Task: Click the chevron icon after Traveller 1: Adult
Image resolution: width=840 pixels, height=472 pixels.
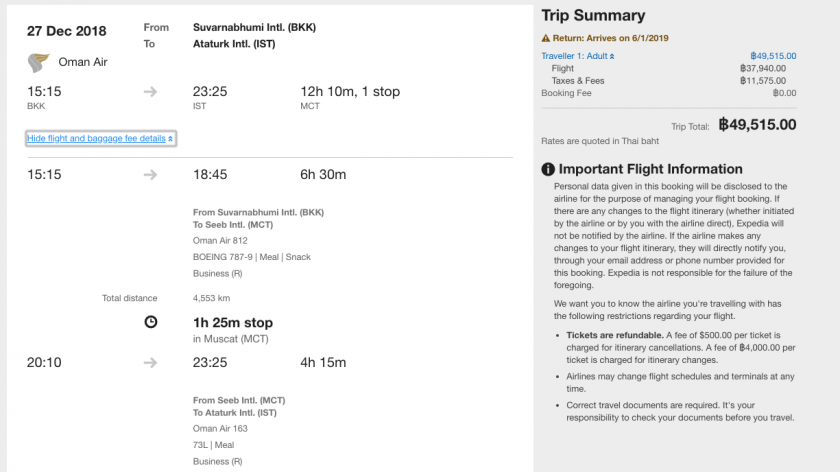Action: [x=612, y=56]
